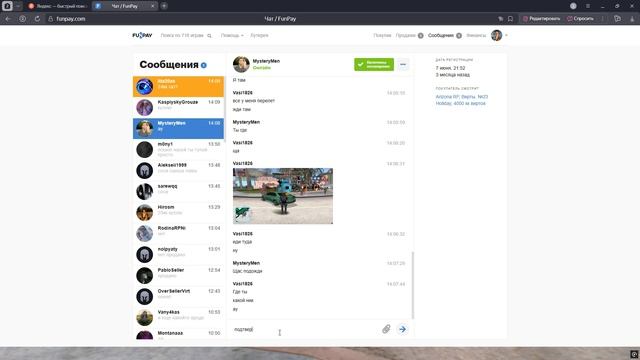Click the browser back arrow
This screenshot has height=360, width=640.
(8, 19)
